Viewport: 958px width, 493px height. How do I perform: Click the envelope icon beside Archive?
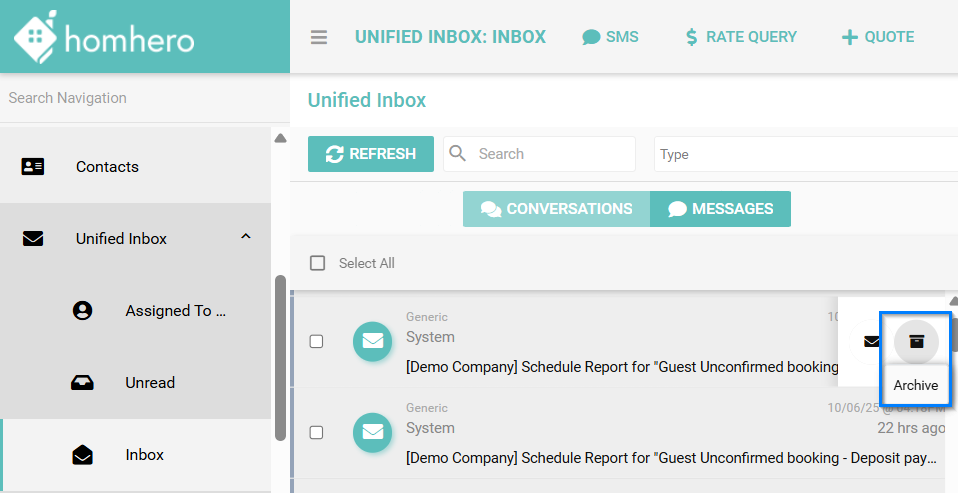tap(871, 341)
